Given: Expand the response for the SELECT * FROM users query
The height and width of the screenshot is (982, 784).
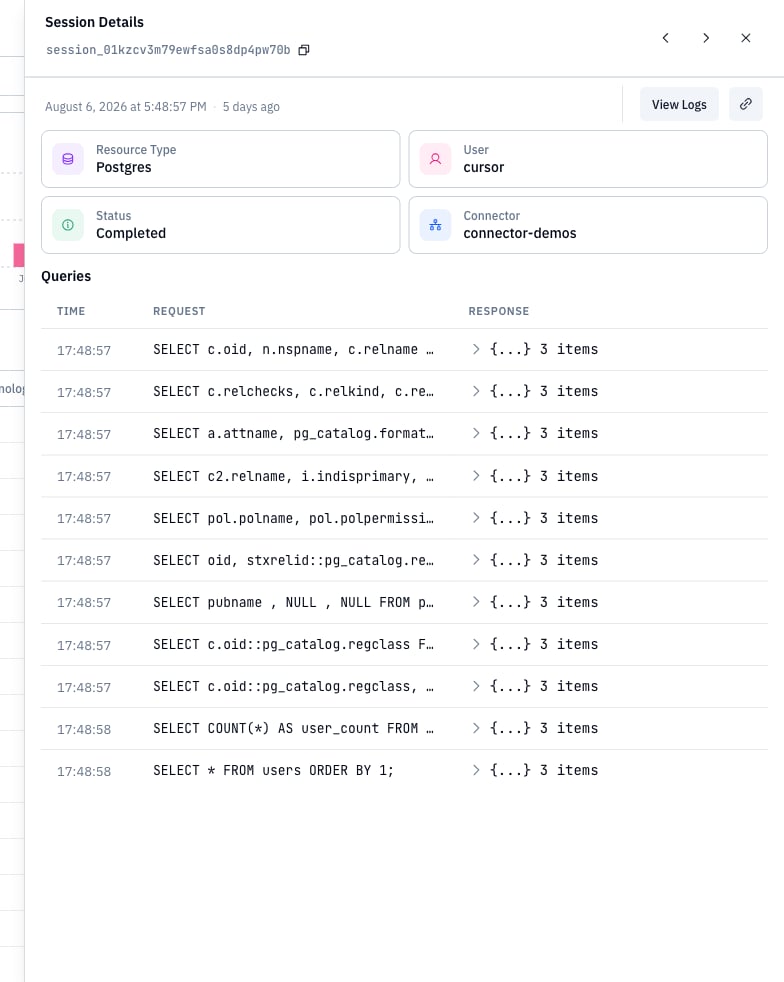Looking at the screenshot, I should (476, 770).
